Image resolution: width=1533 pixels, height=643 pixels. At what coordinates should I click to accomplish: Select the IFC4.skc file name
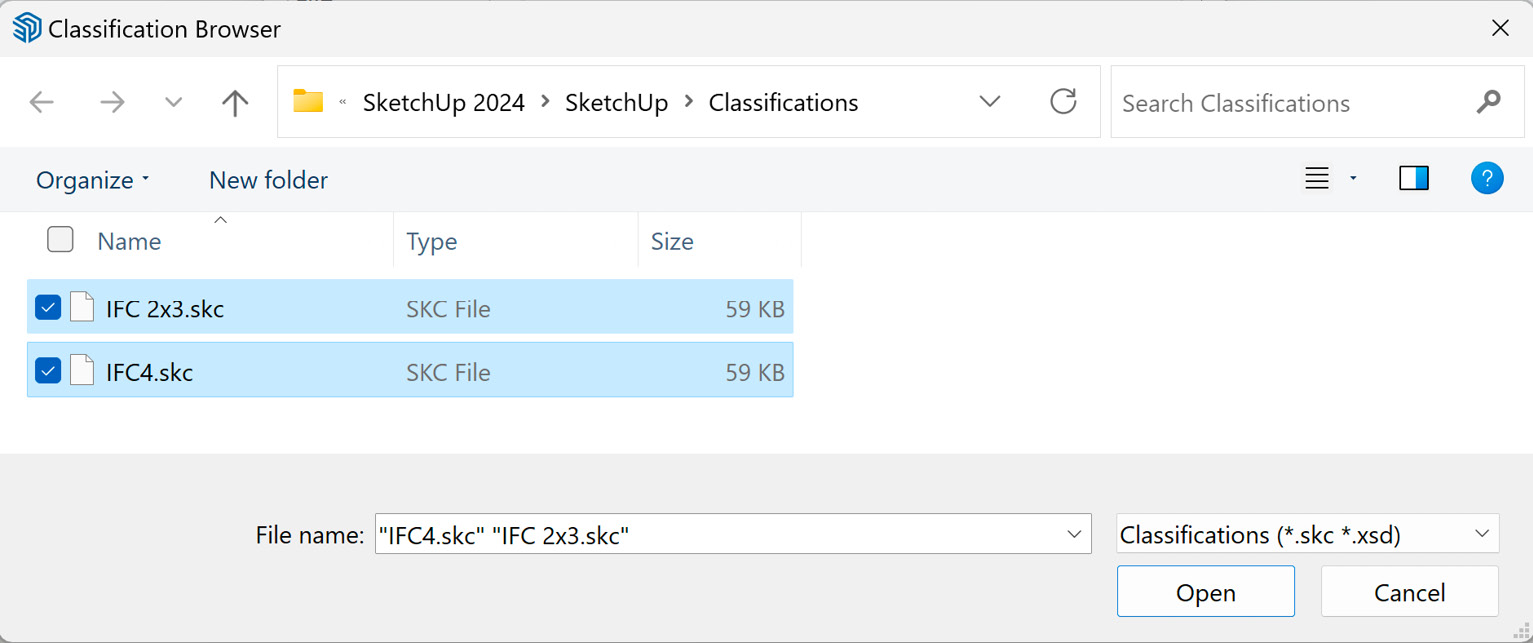click(150, 373)
